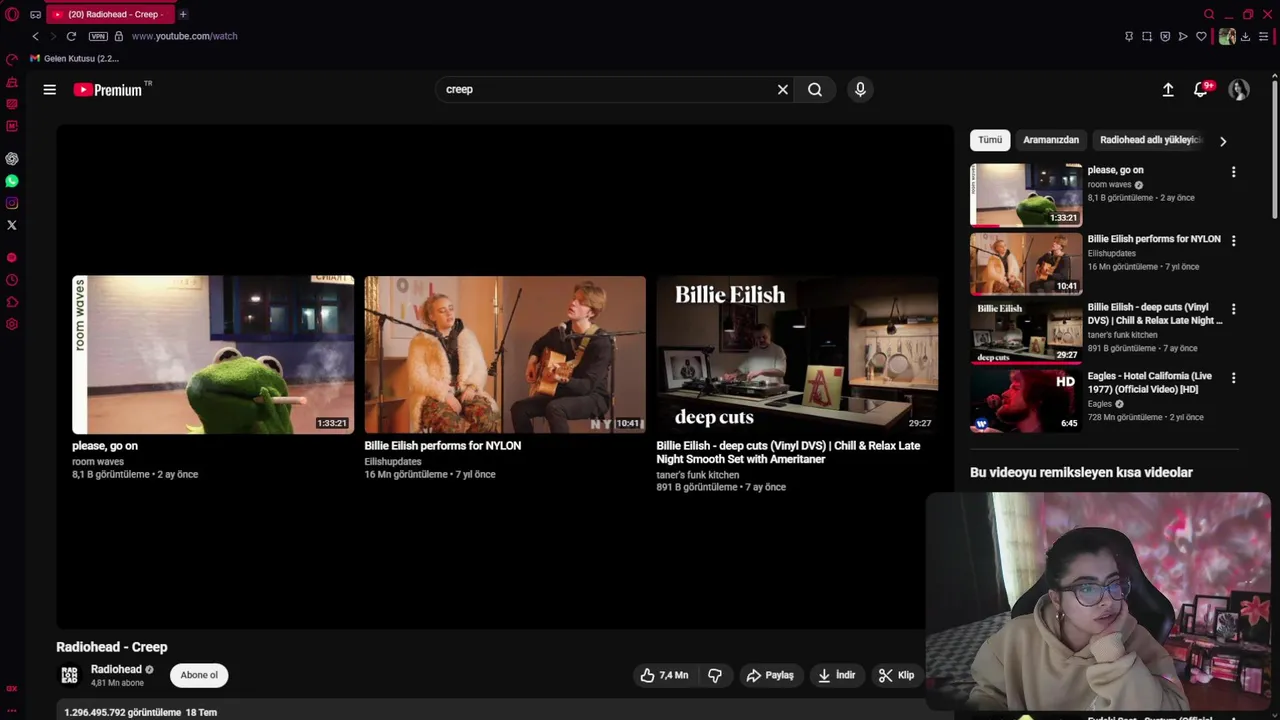1280x720 pixels.
Task: Open options for sidebar please, go on
Action: point(1233,172)
